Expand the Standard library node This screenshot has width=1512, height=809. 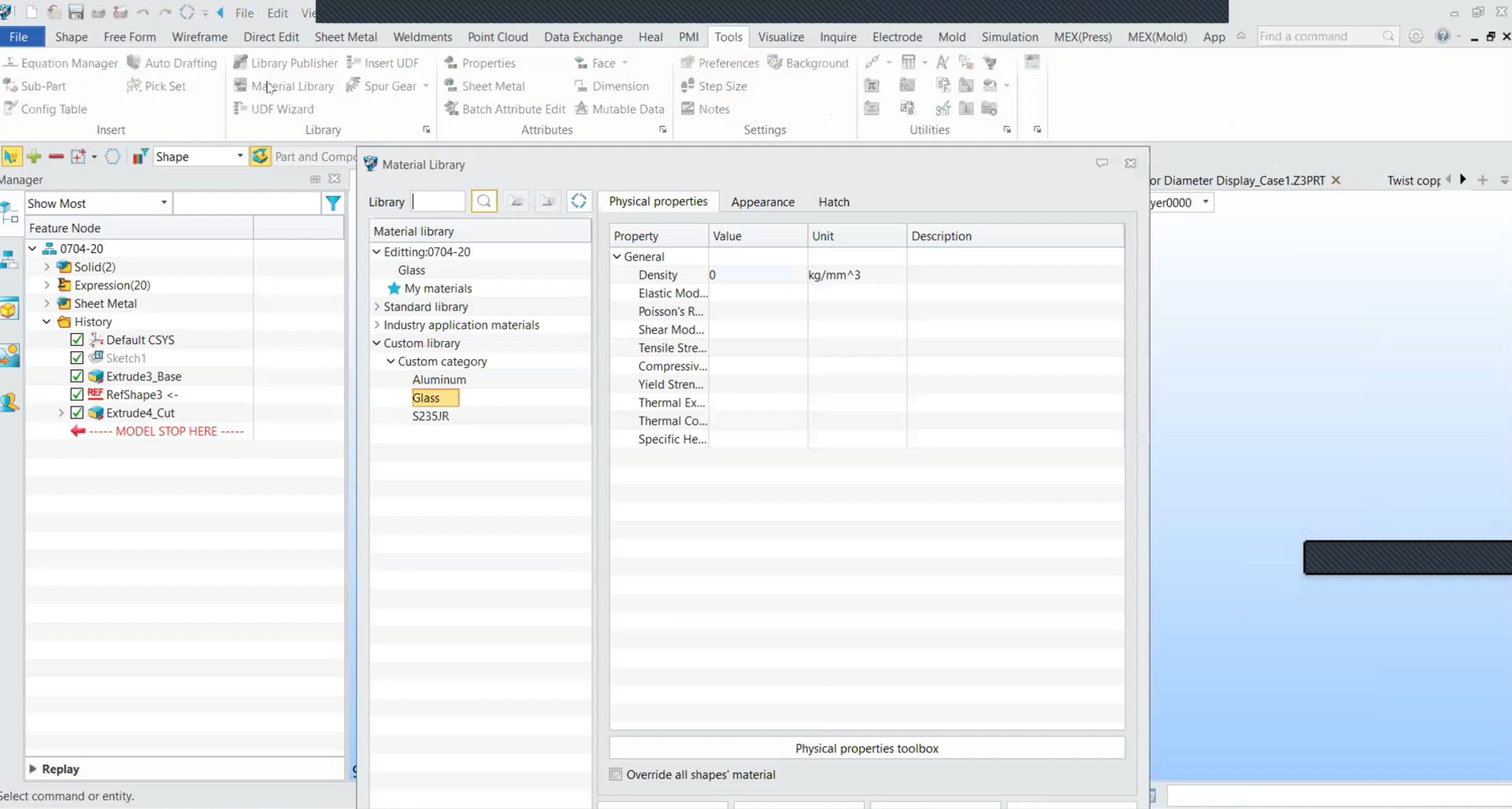pyautogui.click(x=377, y=306)
